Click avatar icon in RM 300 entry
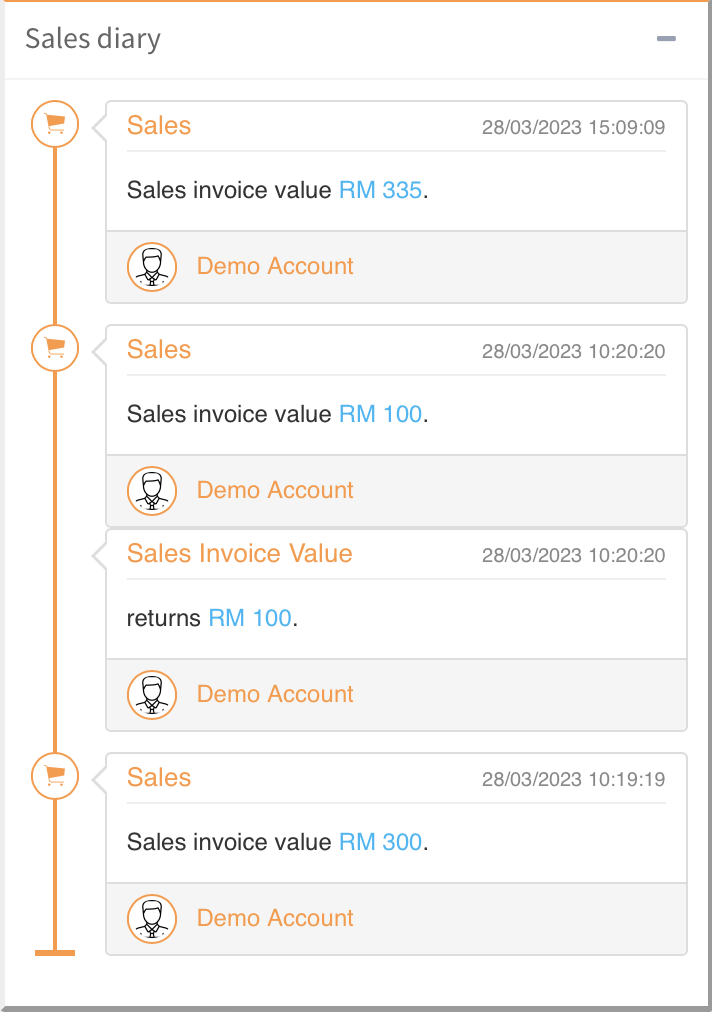The height and width of the screenshot is (1012, 712). click(152, 919)
